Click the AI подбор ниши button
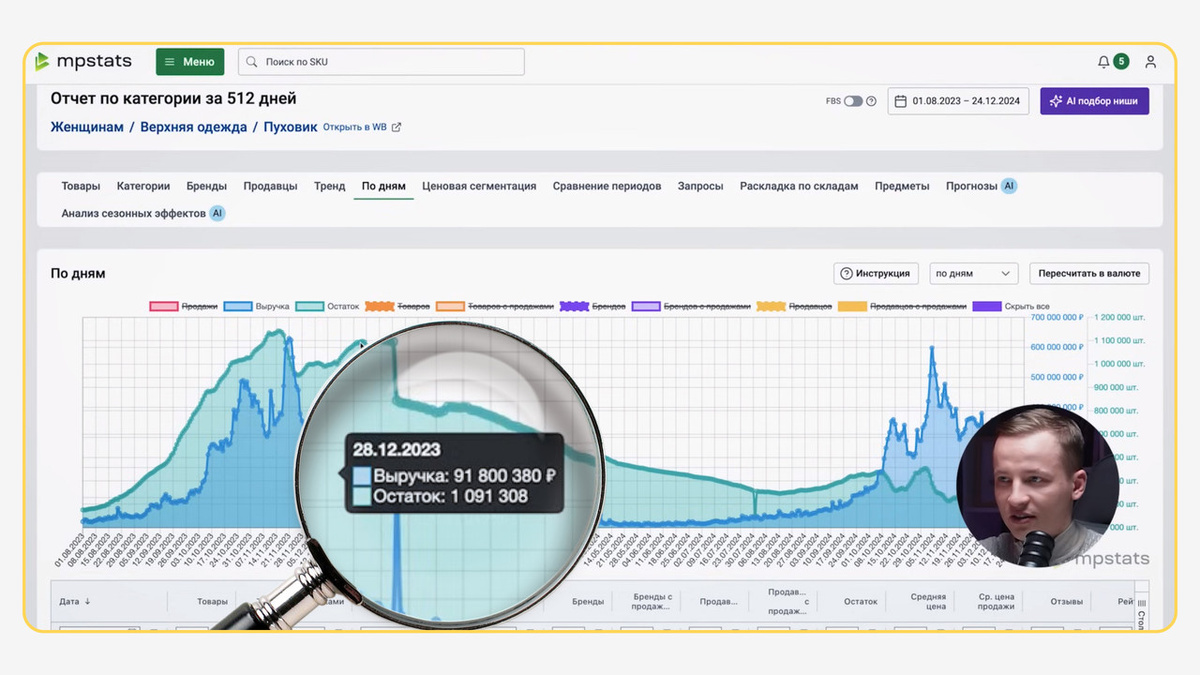Viewport: 1200px width, 675px height. (x=1094, y=101)
